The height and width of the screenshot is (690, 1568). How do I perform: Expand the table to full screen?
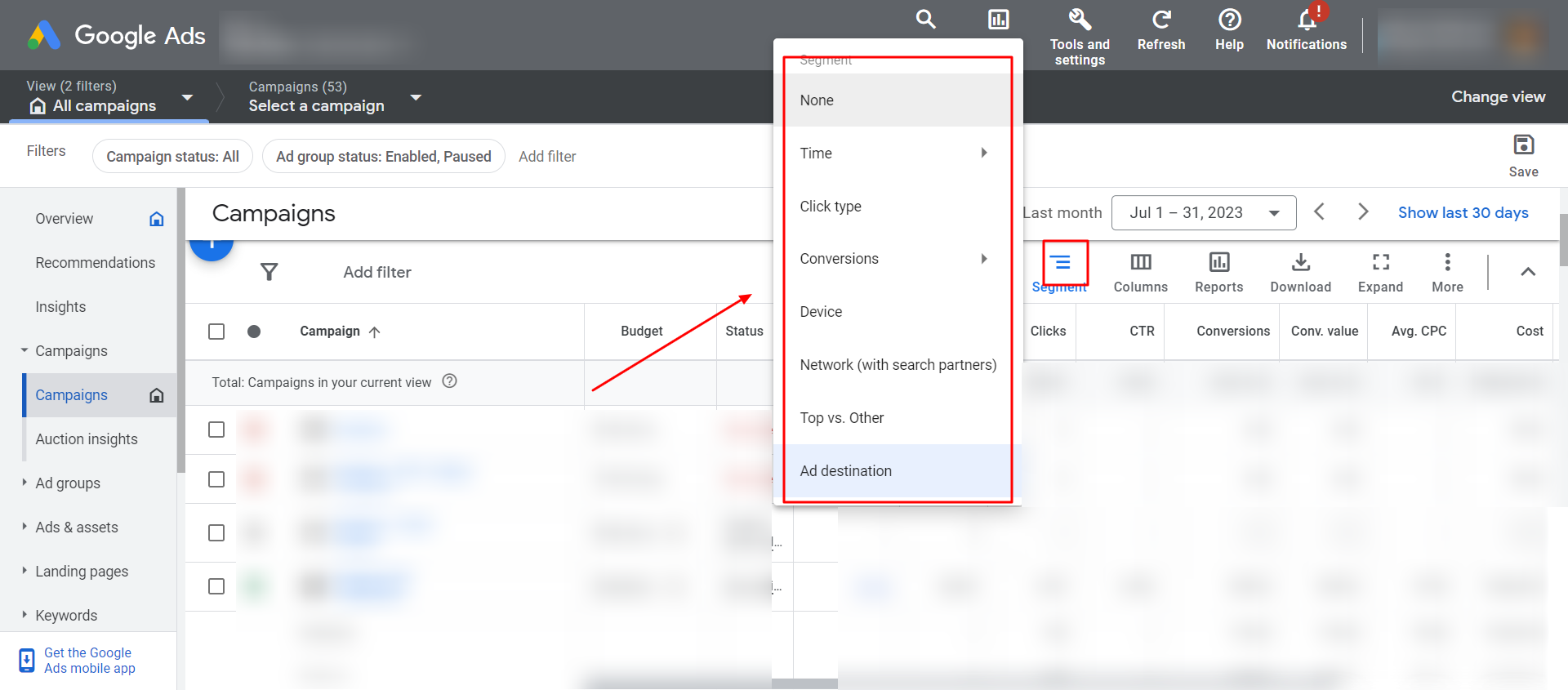pyautogui.click(x=1380, y=273)
